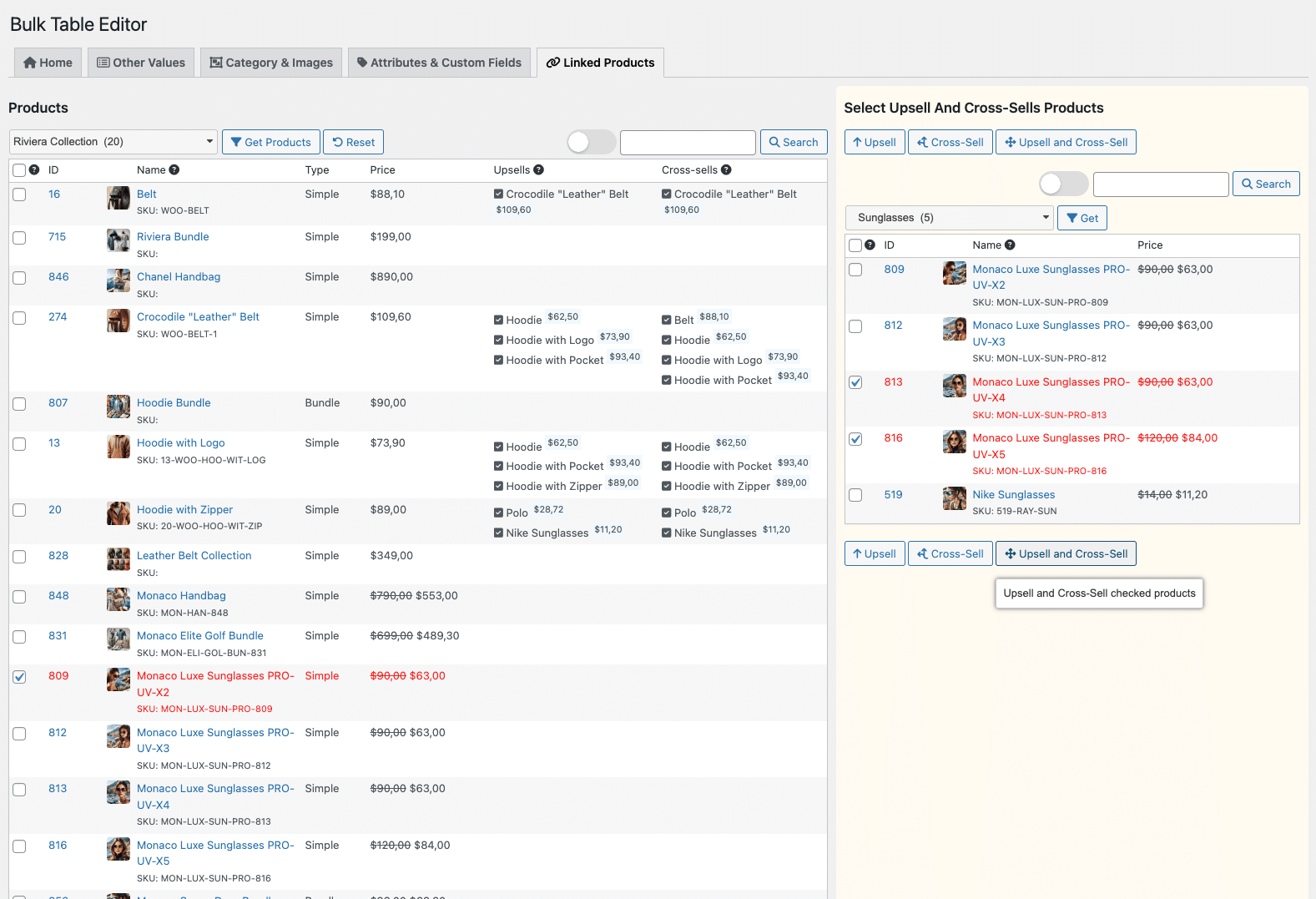
Task: Open the Hoodie with Zipper link
Action: tap(184, 509)
